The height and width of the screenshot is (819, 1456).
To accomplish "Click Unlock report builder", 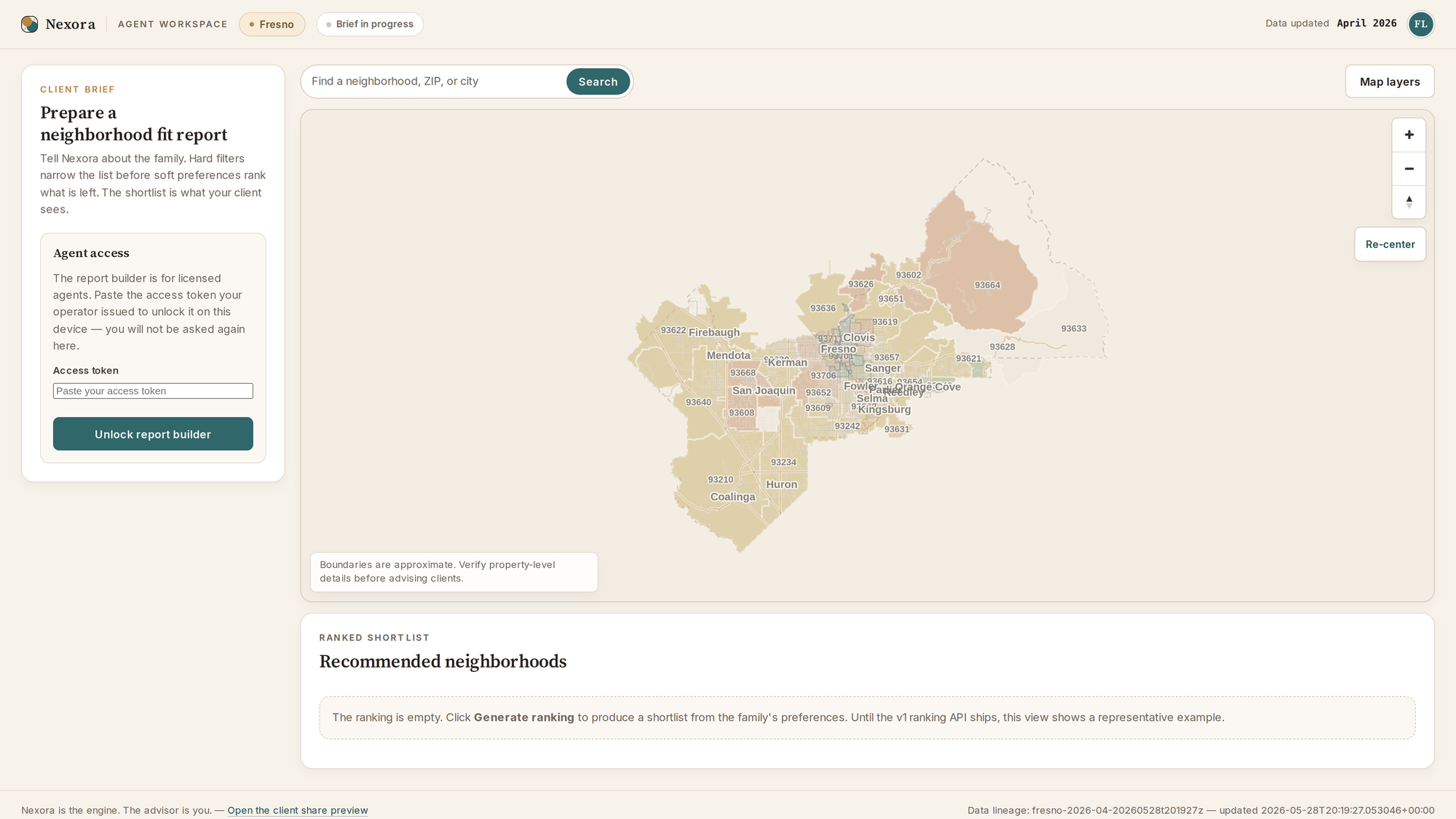I will click(x=153, y=434).
